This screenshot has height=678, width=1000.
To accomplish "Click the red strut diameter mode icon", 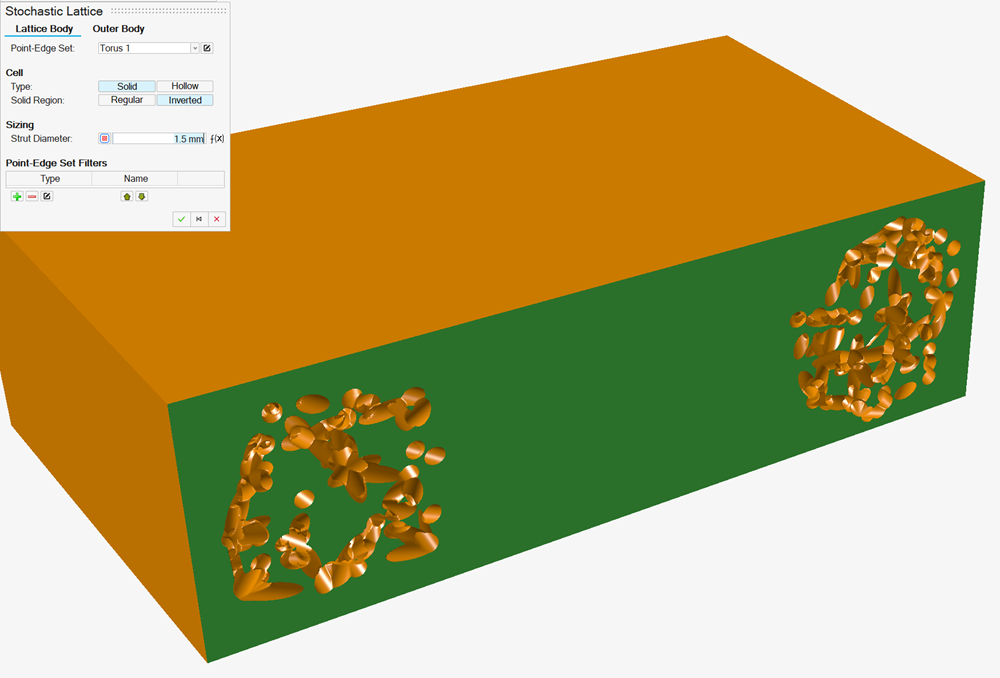I will [105, 138].
